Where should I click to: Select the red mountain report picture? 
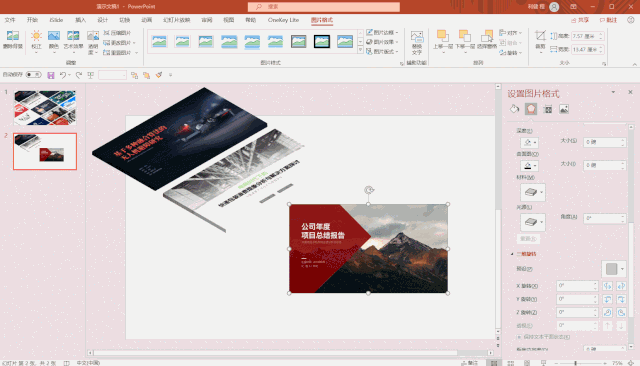368,248
